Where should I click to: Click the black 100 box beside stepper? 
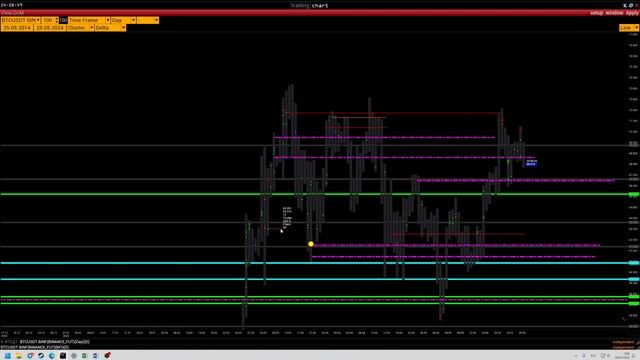tap(63, 20)
